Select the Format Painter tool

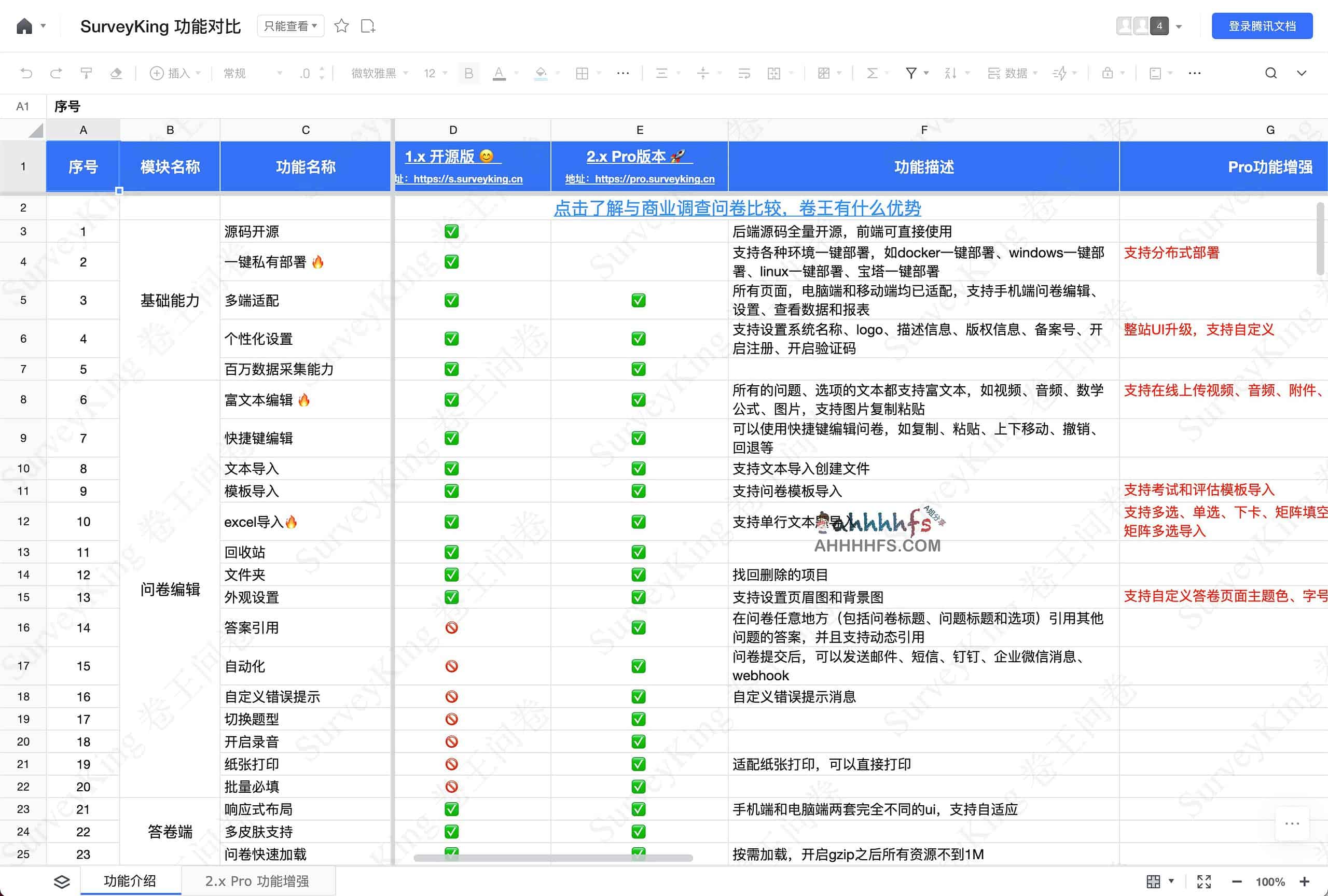(86, 73)
